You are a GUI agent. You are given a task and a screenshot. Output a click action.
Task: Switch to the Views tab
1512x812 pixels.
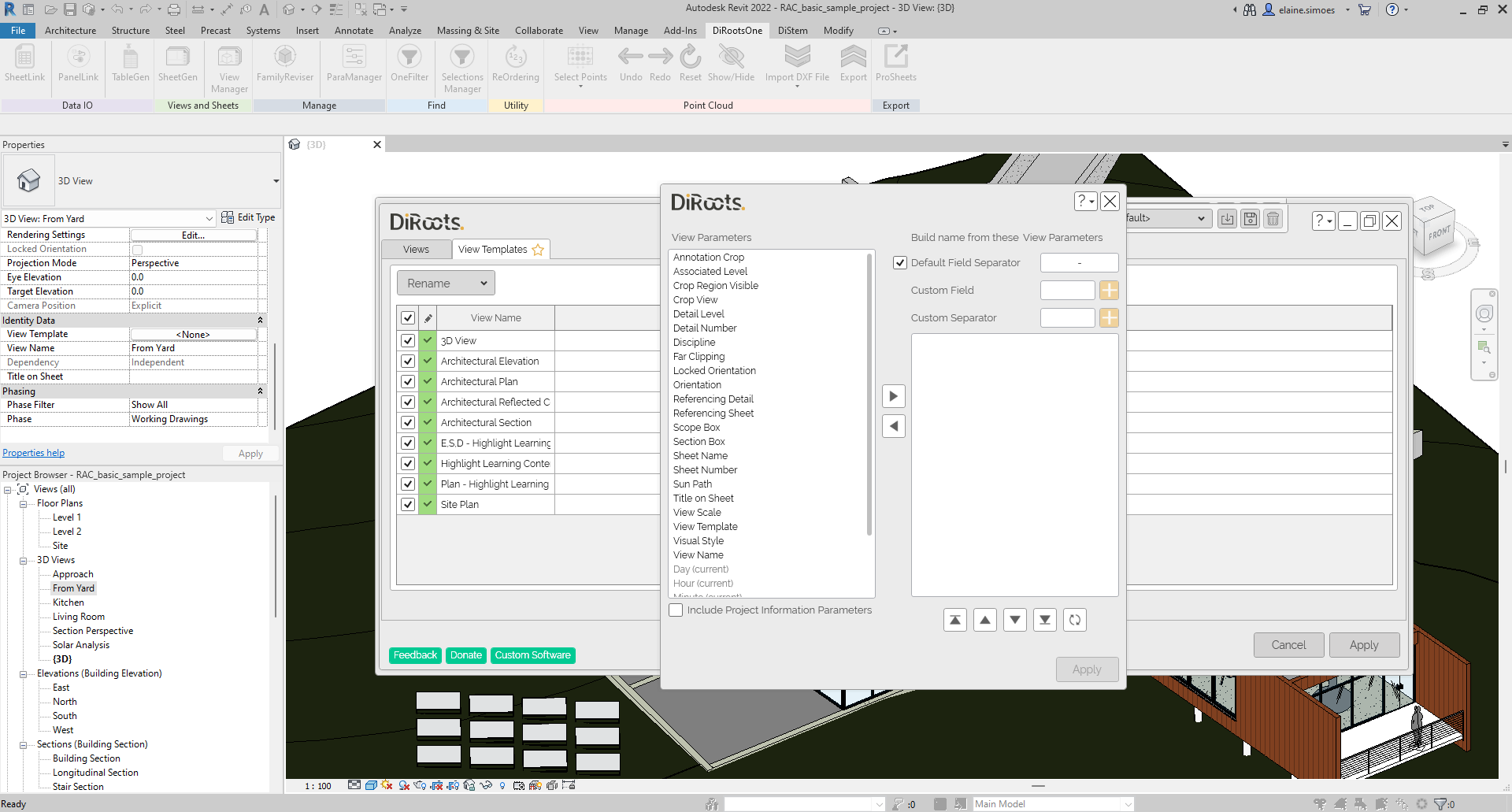pyautogui.click(x=416, y=250)
